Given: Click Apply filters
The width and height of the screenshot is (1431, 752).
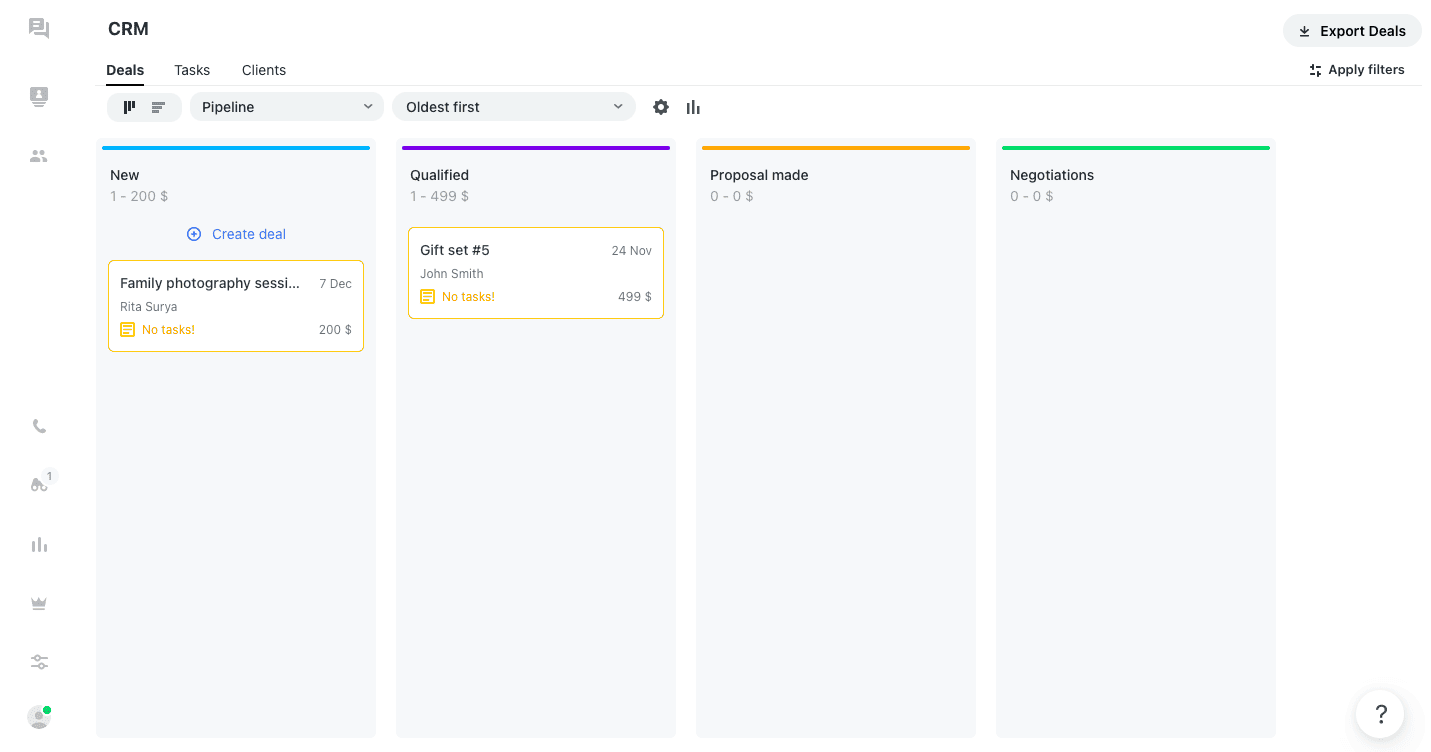Looking at the screenshot, I should click(x=1357, y=70).
